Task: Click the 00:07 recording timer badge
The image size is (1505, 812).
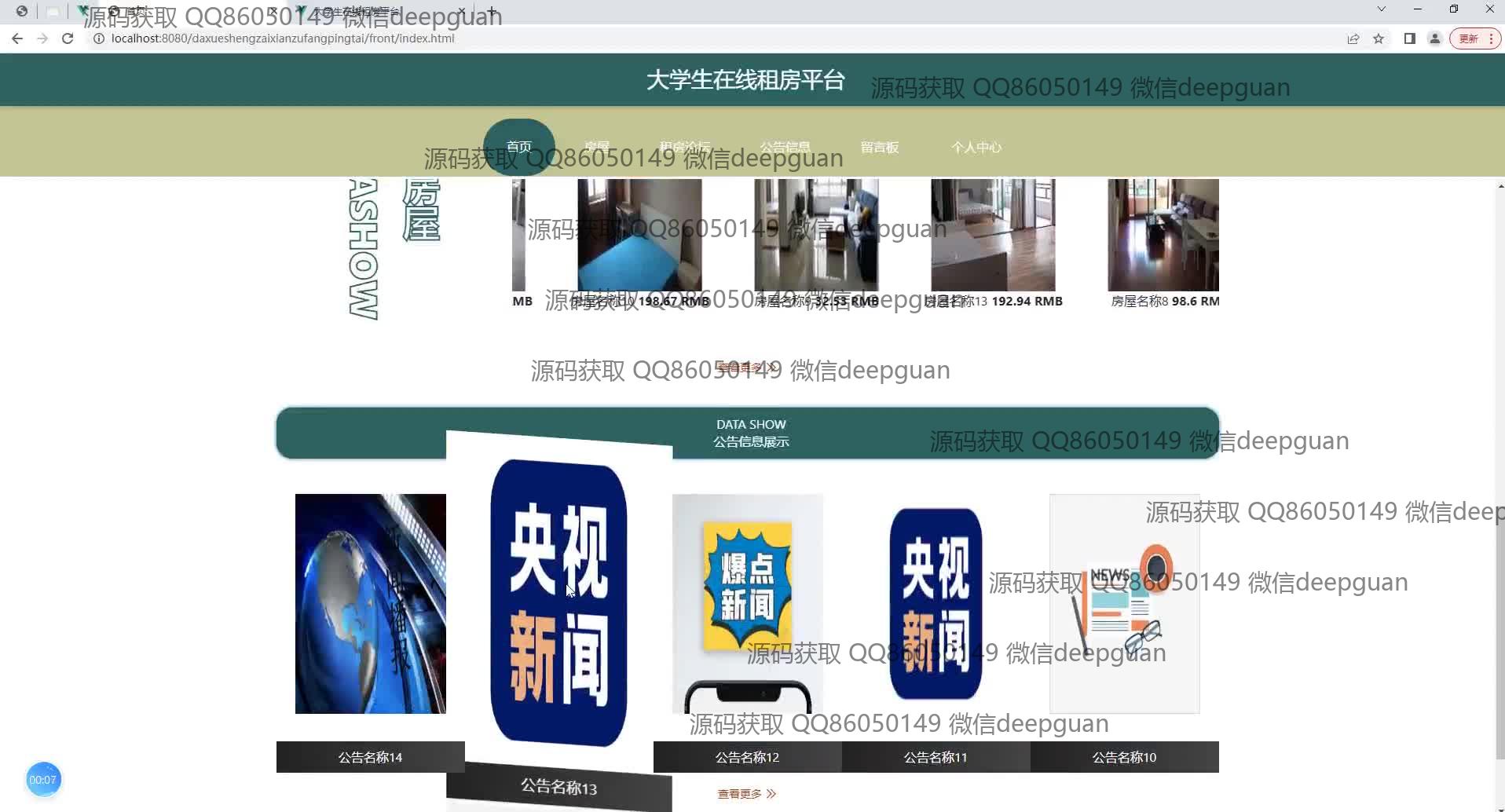Action: (43, 780)
